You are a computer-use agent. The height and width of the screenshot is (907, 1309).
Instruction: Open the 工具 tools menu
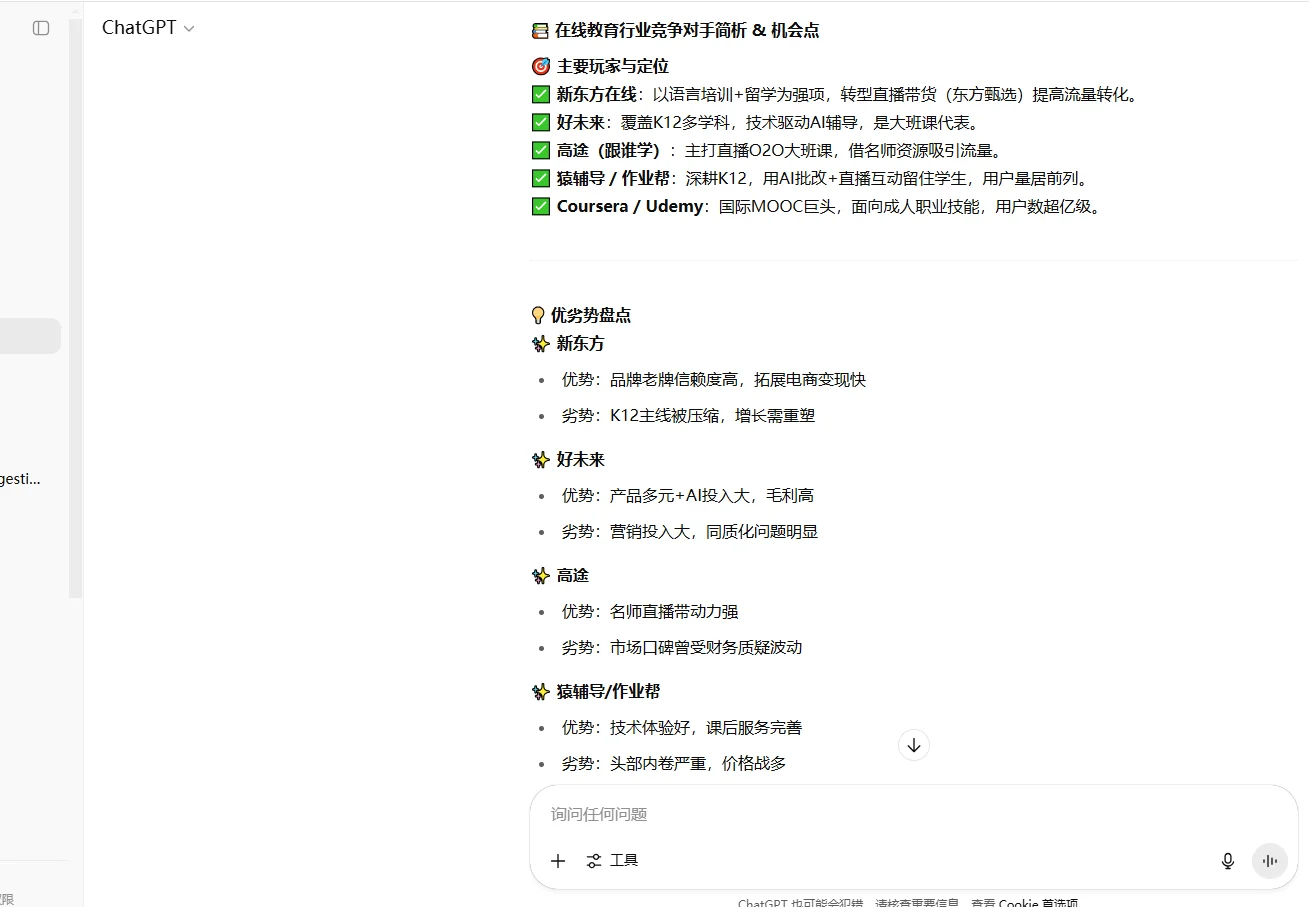tap(622, 860)
